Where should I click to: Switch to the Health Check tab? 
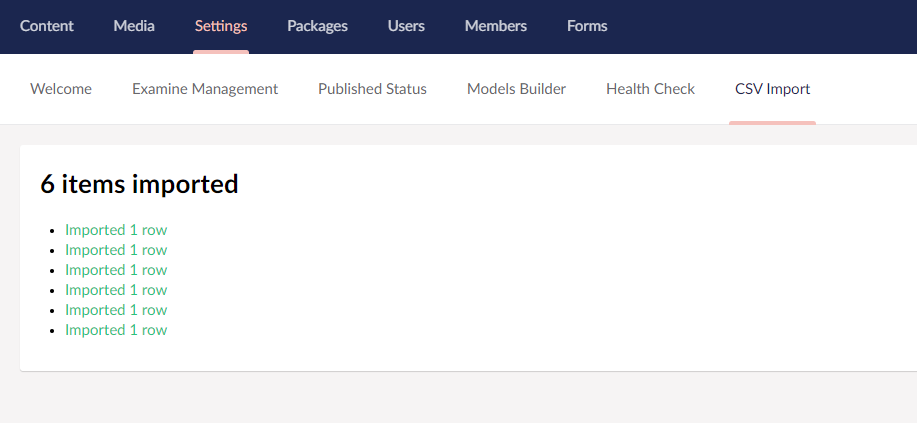pyautogui.click(x=651, y=89)
